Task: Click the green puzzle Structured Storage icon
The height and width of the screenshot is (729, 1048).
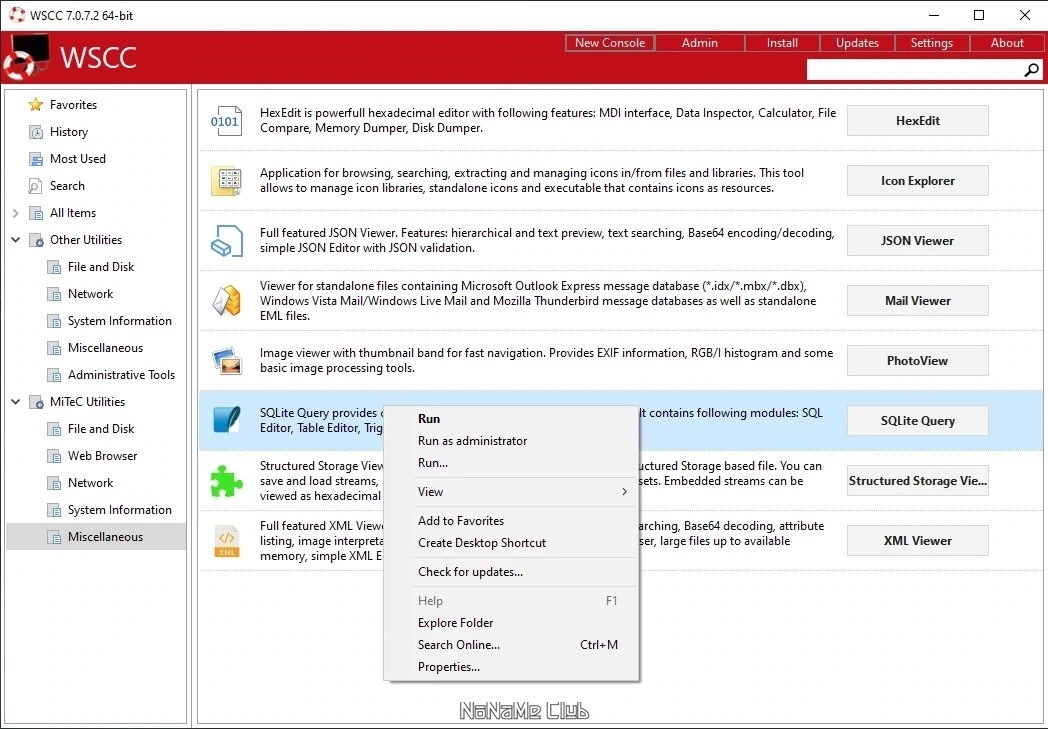Action: tap(227, 481)
